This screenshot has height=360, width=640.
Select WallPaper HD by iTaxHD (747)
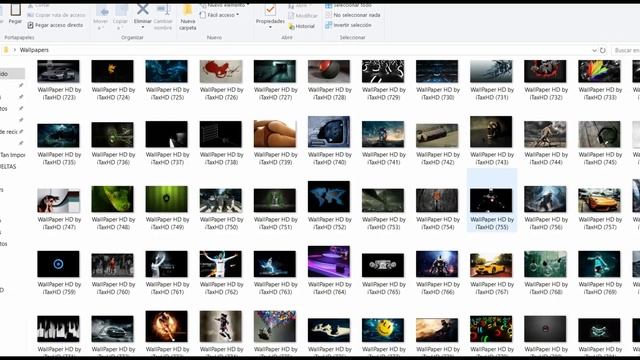(59, 208)
